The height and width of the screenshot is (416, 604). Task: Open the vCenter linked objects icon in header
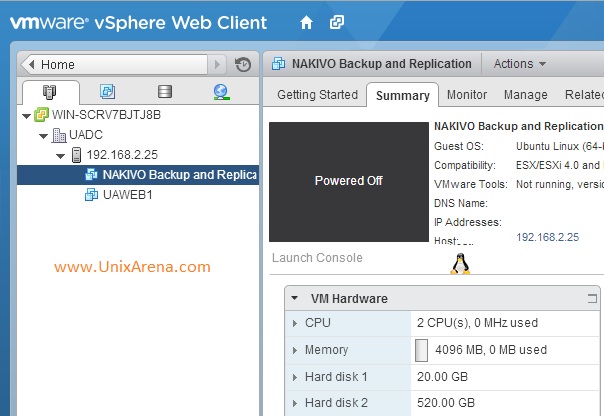[x=337, y=22]
